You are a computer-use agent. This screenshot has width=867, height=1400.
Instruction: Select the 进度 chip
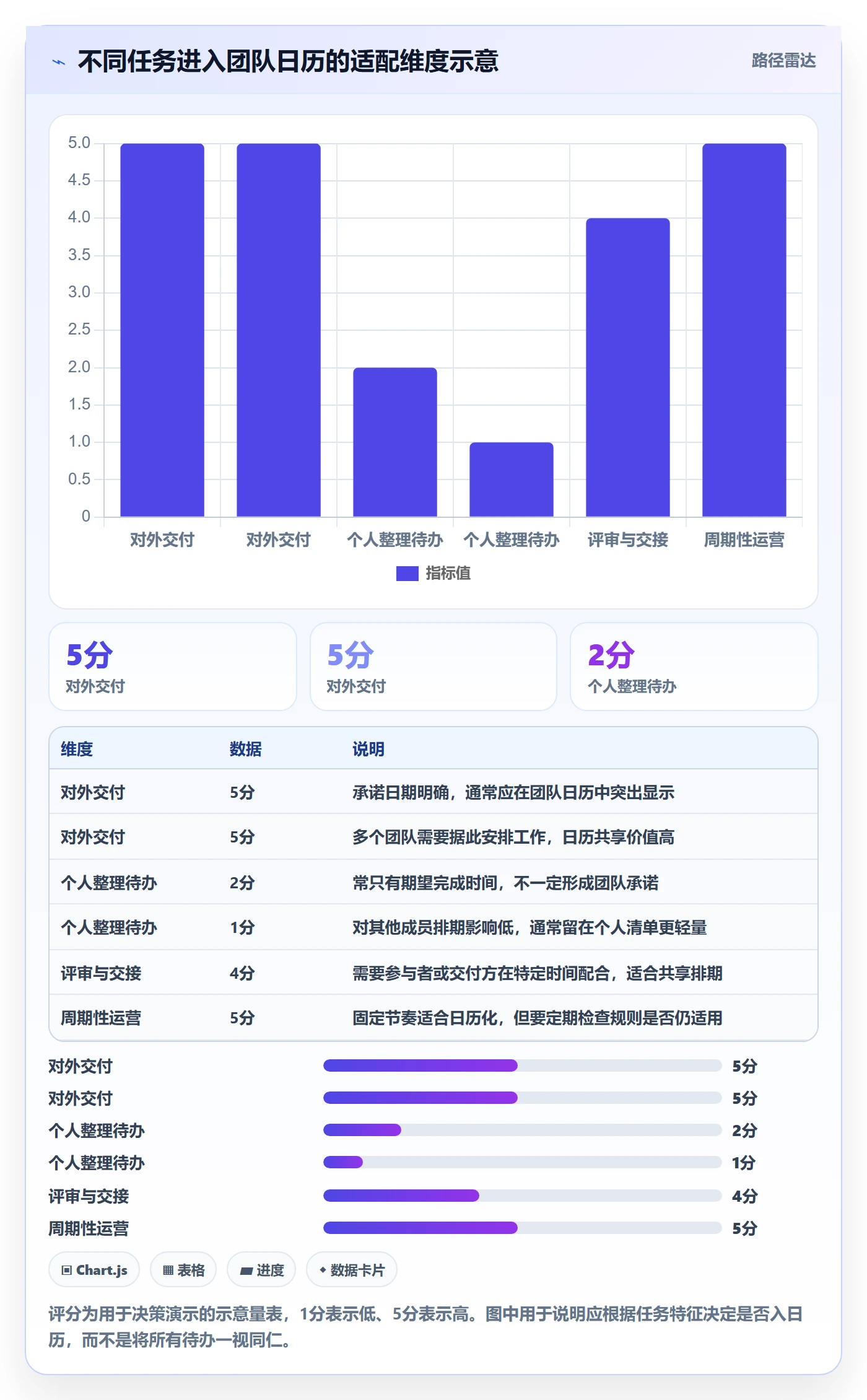click(261, 1270)
